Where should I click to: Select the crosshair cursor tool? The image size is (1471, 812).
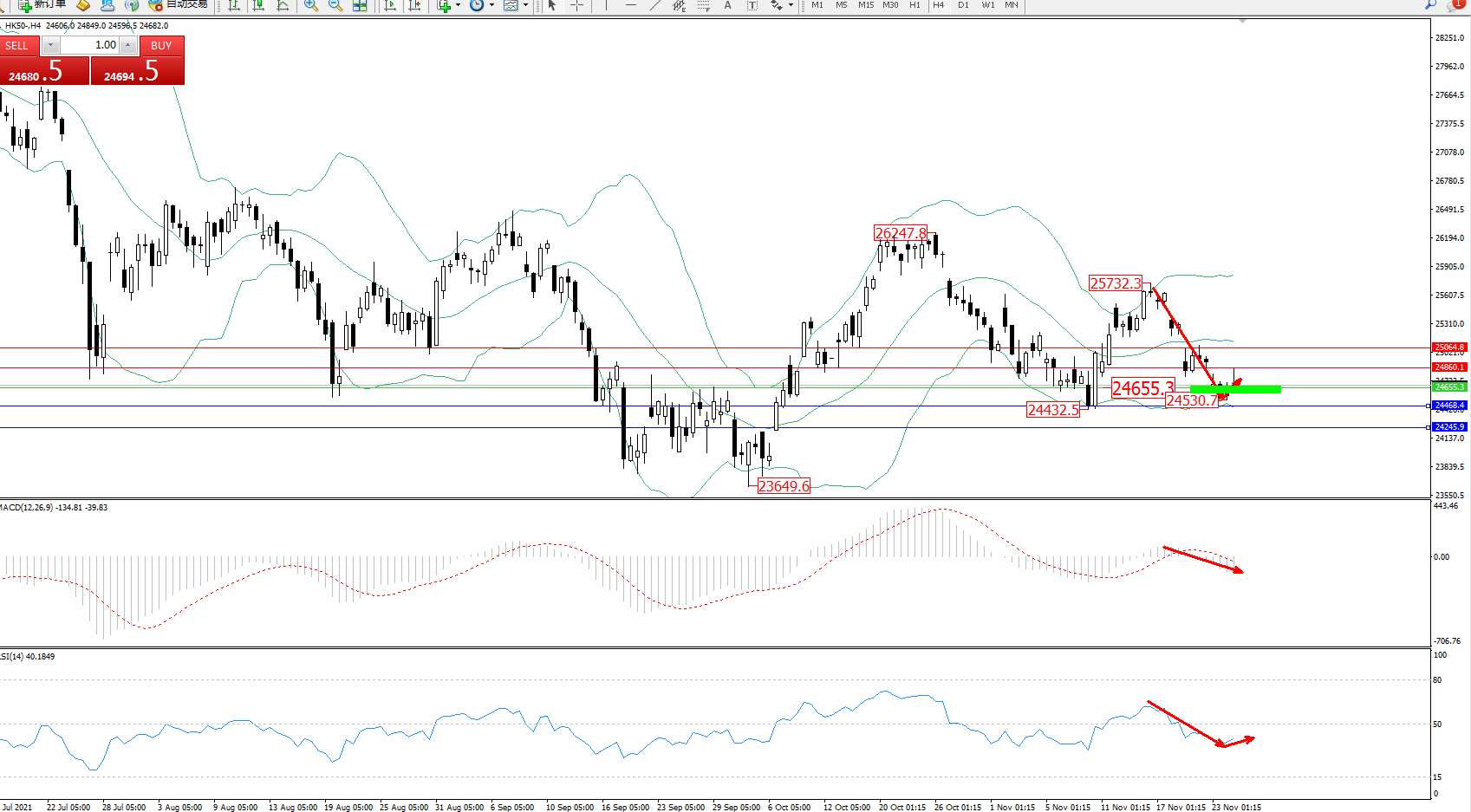tap(576, 5)
